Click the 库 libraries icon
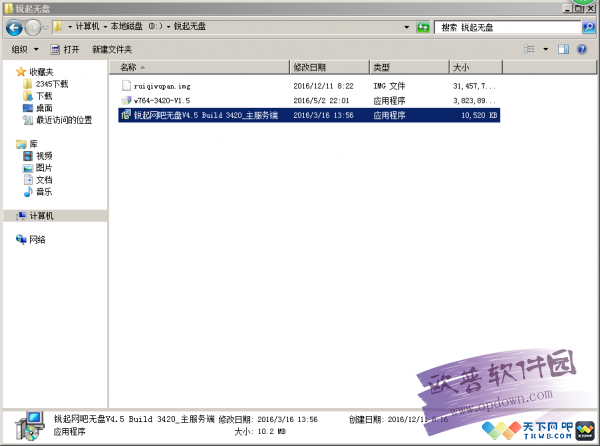Screen dimensions: 600x446 (21, 144)
